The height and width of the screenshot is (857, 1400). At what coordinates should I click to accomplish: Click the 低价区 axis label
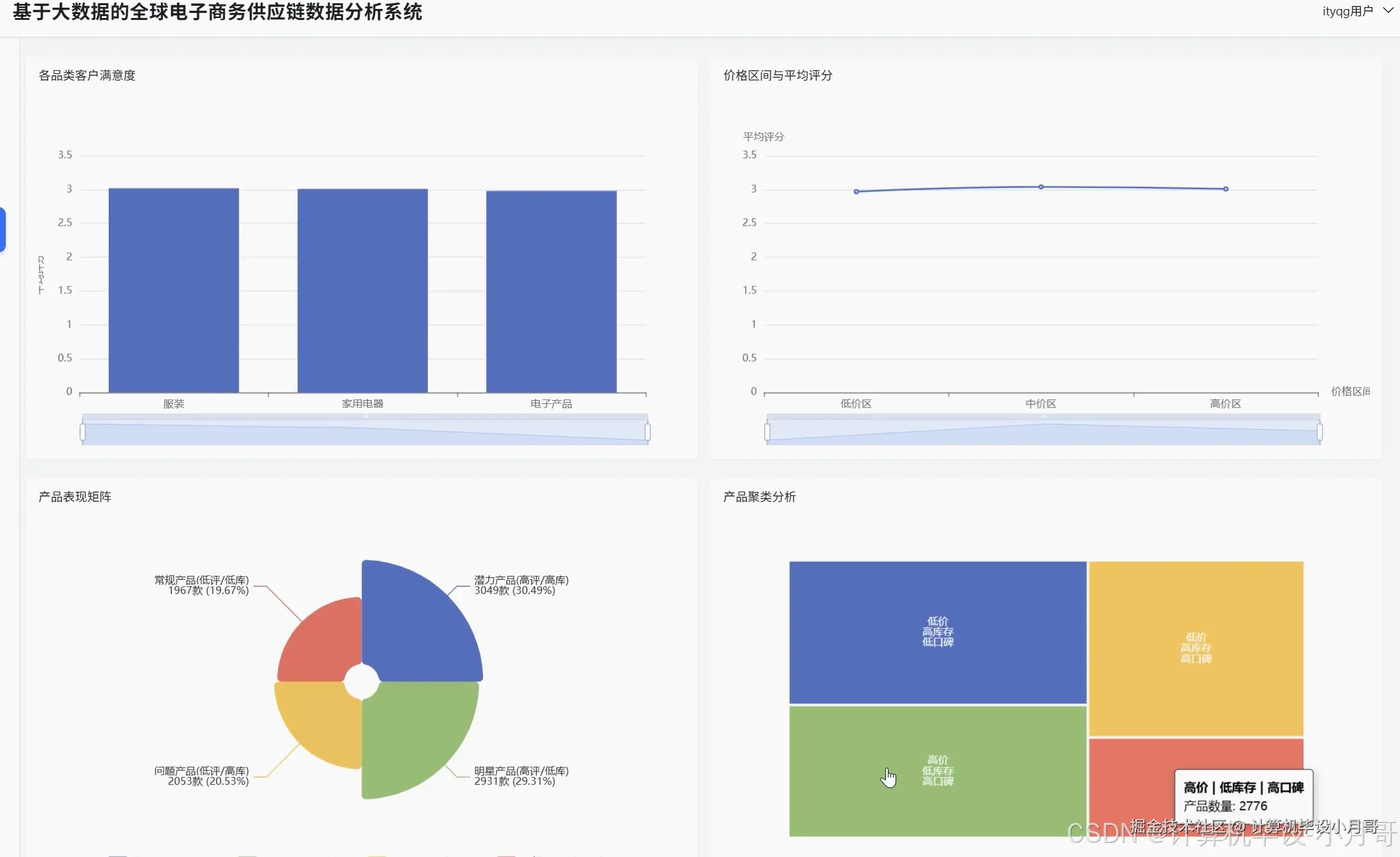[856, 403]
